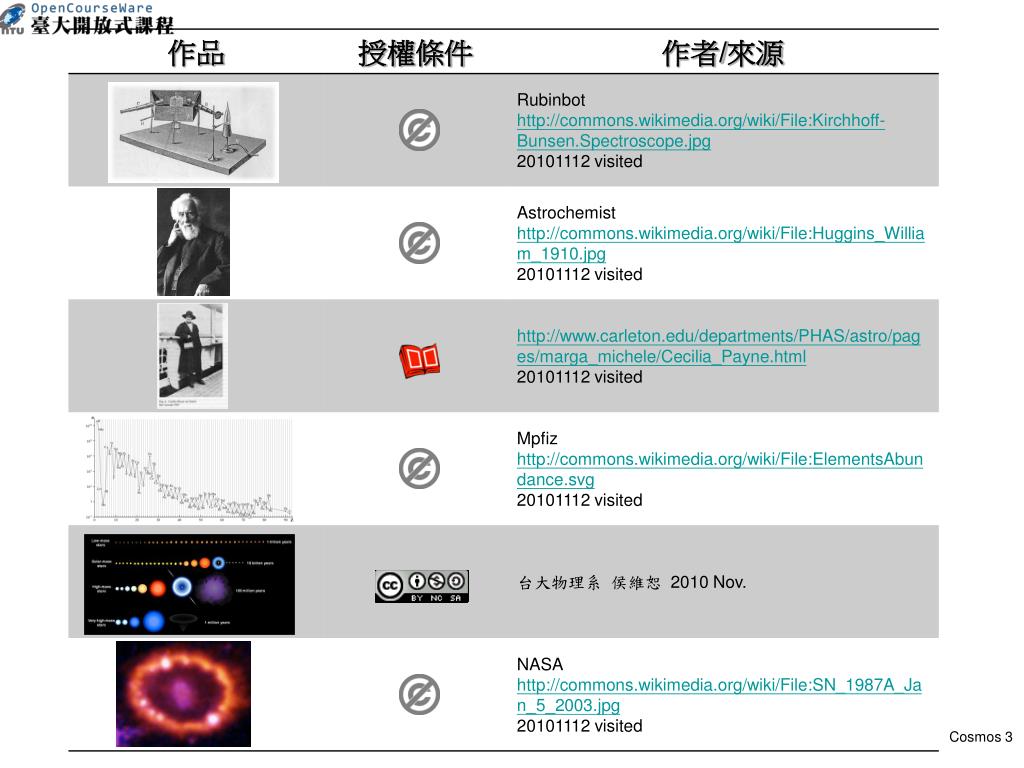Select the bearded man portrait thumbnail
1024x768 pixels.
point(193,242)
